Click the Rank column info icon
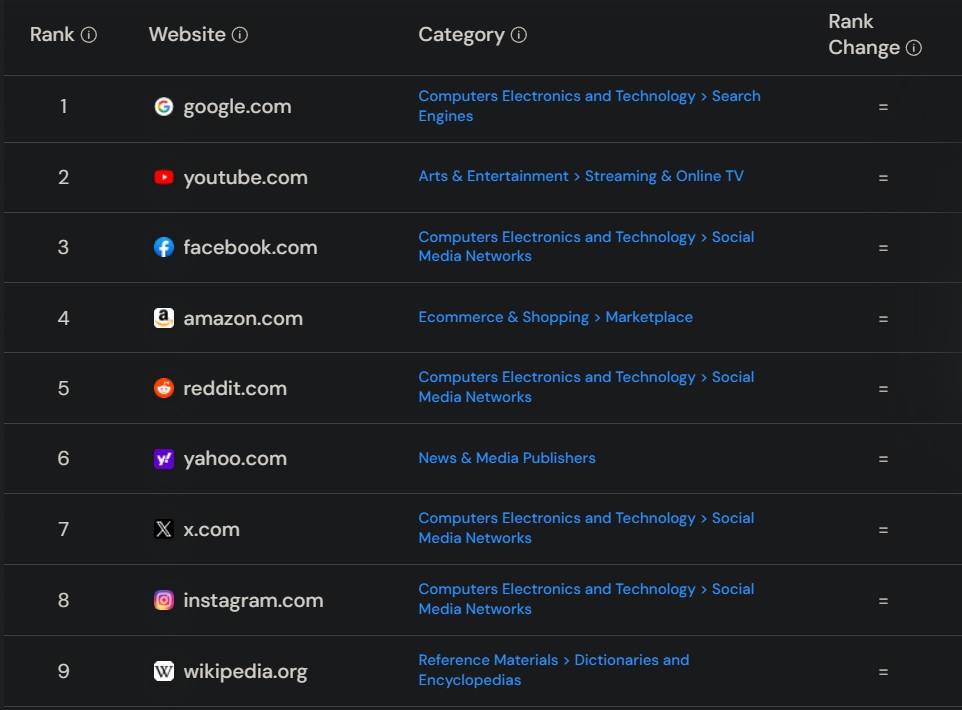The height and width of the screenshot is (710, 962). [89, 35]
